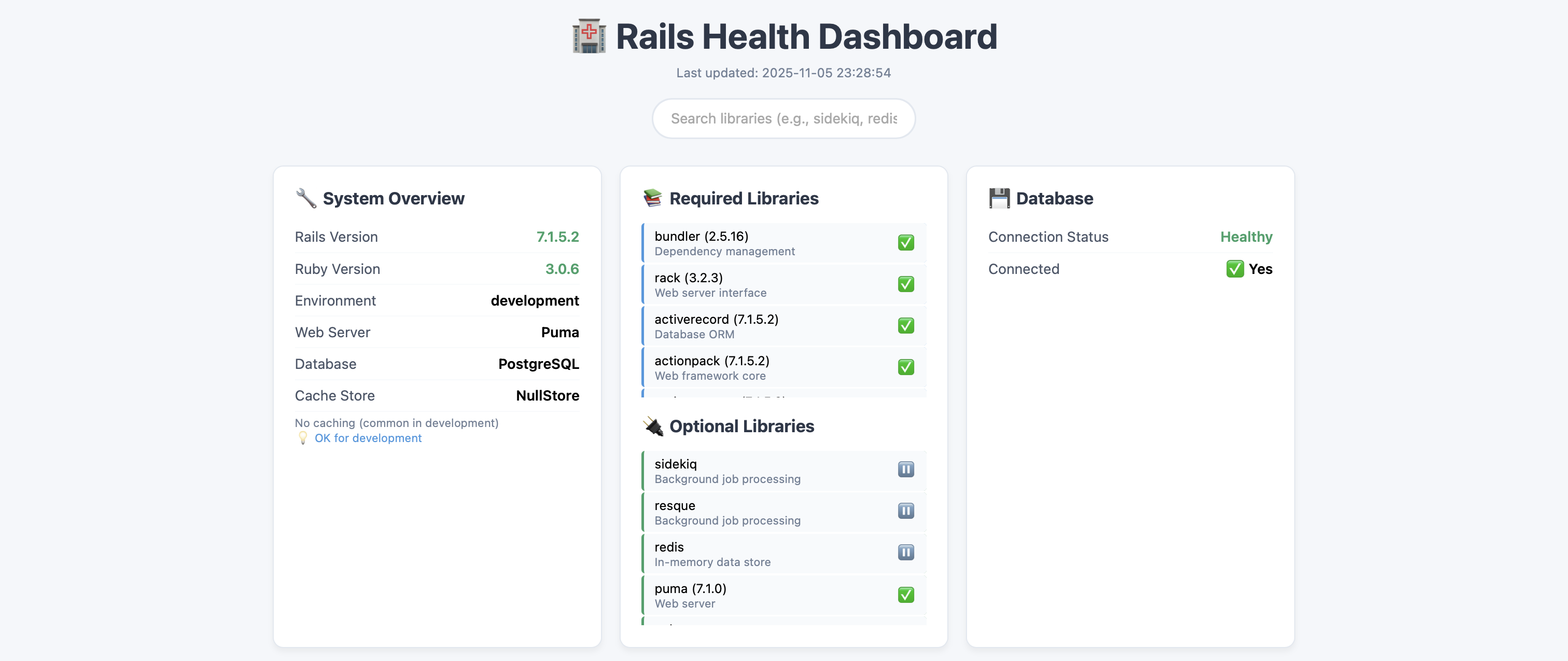Toggle the pause indicator on resque
This screenshot has height=661, width=1568.
pos(905,511)
